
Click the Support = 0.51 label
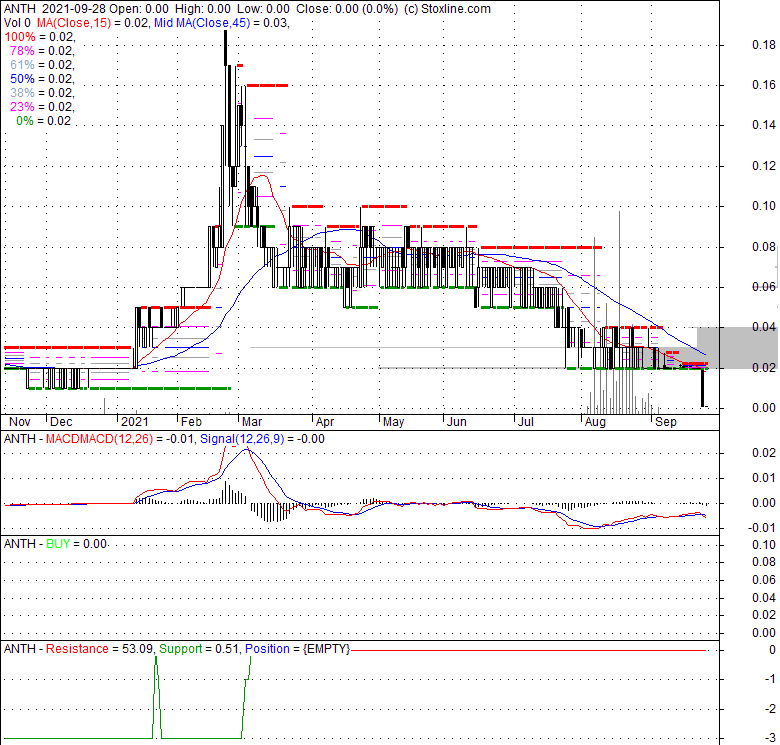click(199, 649)
